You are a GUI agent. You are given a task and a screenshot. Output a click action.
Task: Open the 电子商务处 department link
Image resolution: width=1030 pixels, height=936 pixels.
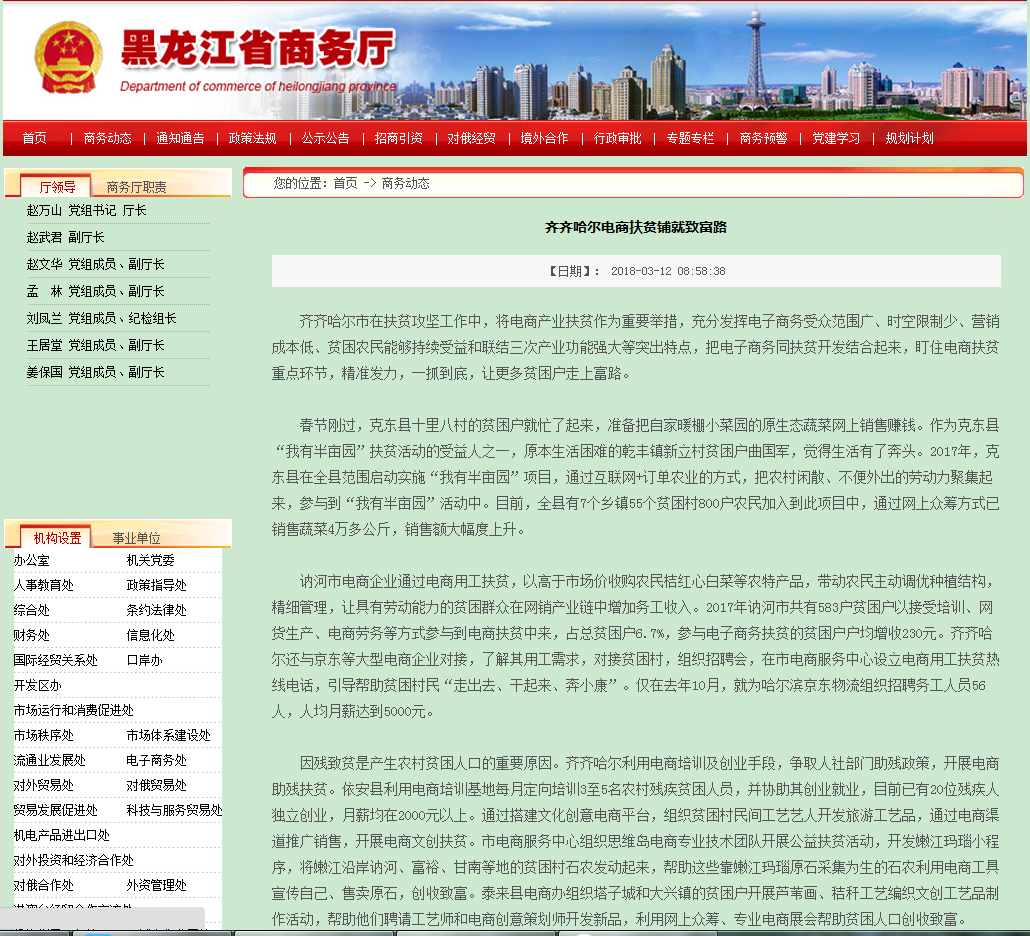point(156,760)
